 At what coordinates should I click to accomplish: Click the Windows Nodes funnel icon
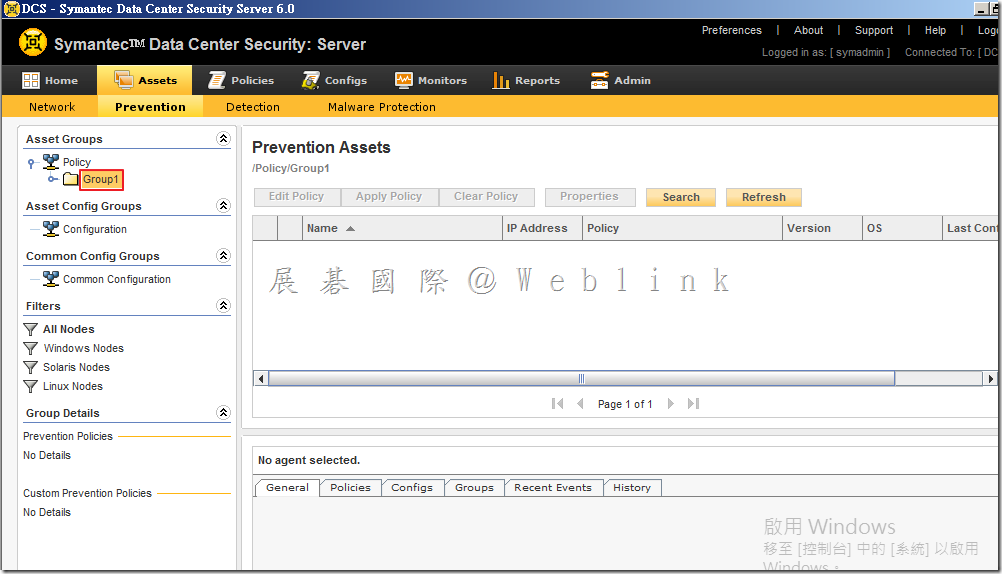(x=30, y=348)
